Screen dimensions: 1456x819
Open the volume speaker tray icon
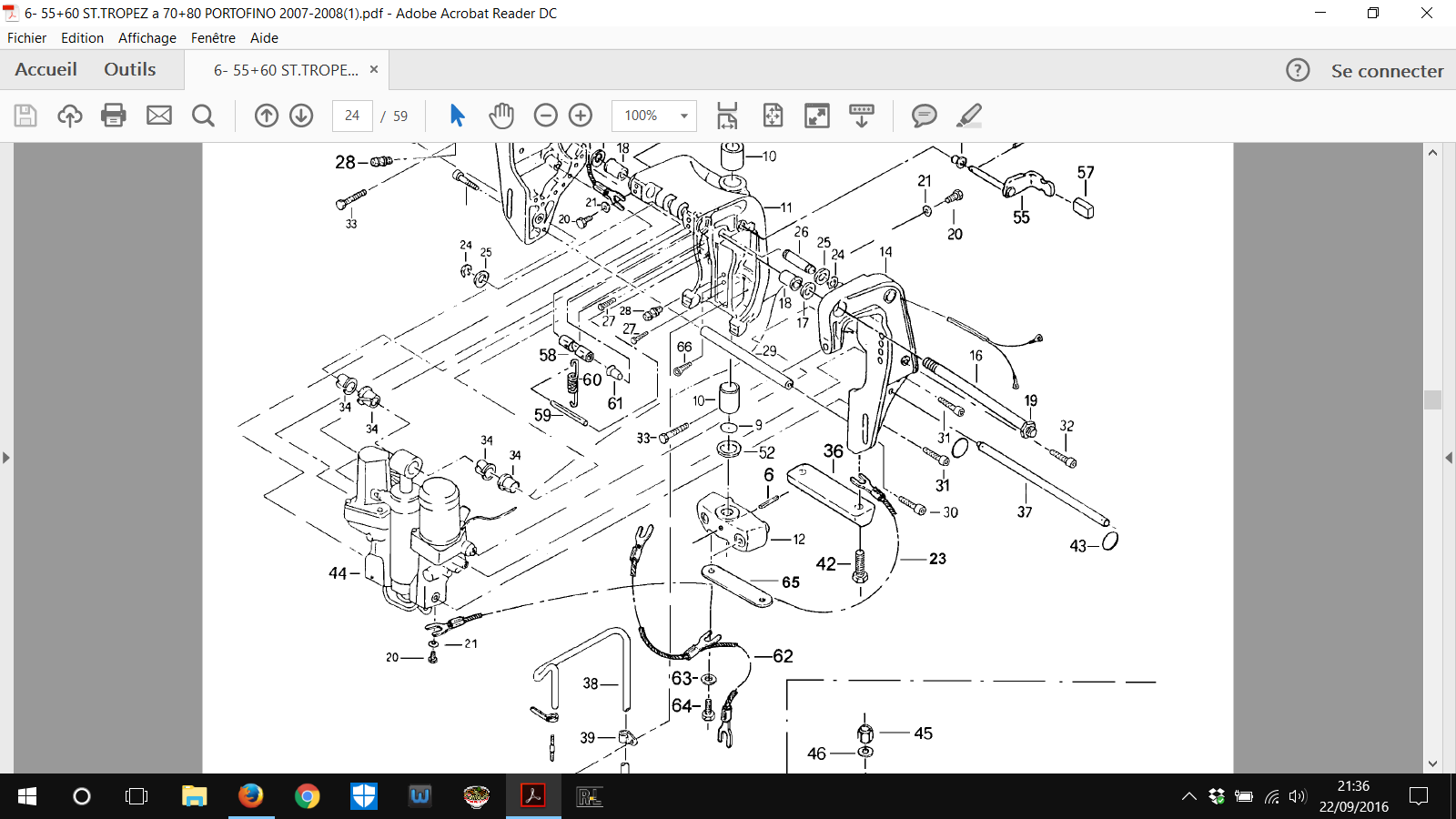pos(1298,797)
